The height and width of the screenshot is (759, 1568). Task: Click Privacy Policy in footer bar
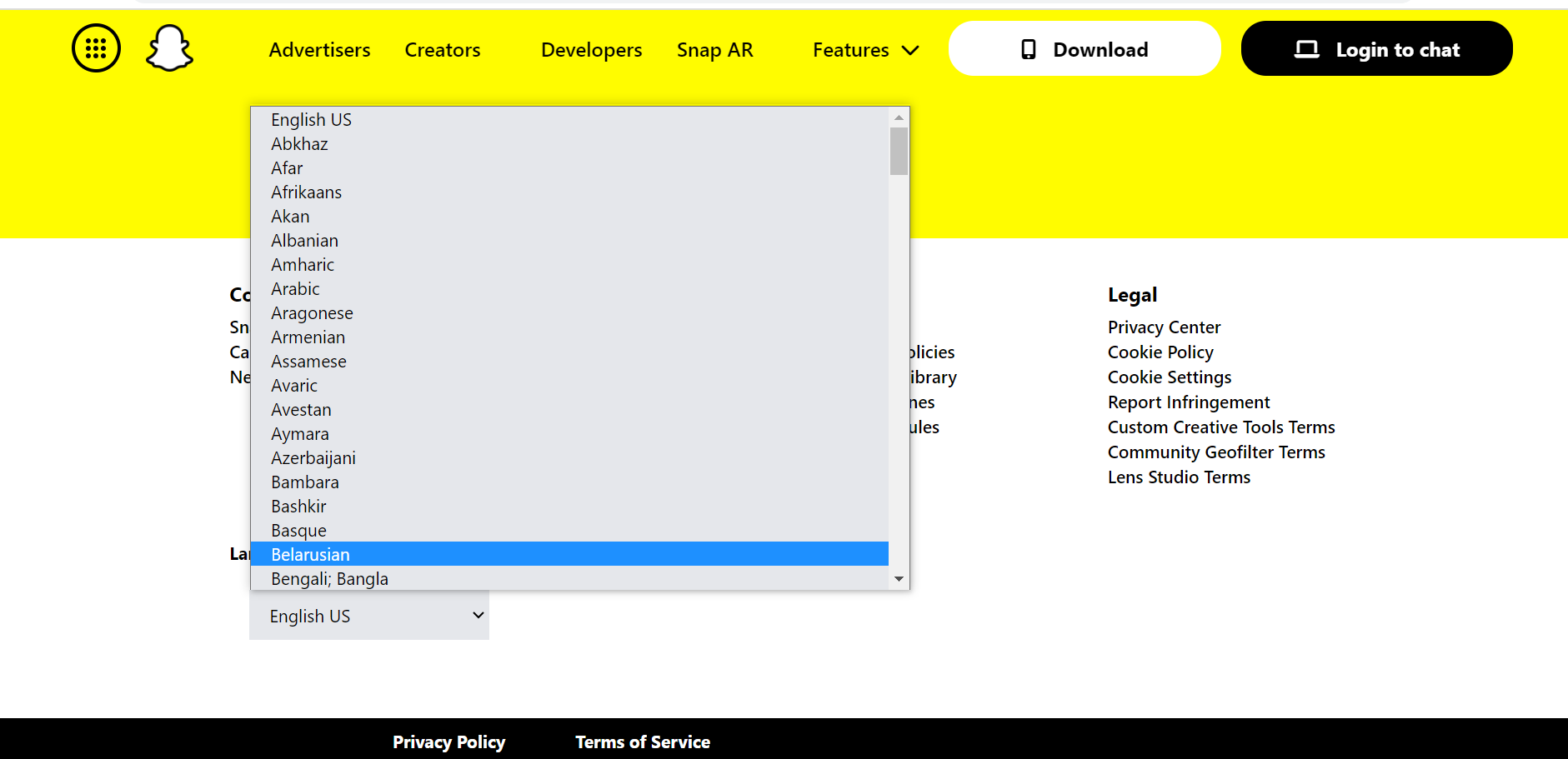pos(449,742)
